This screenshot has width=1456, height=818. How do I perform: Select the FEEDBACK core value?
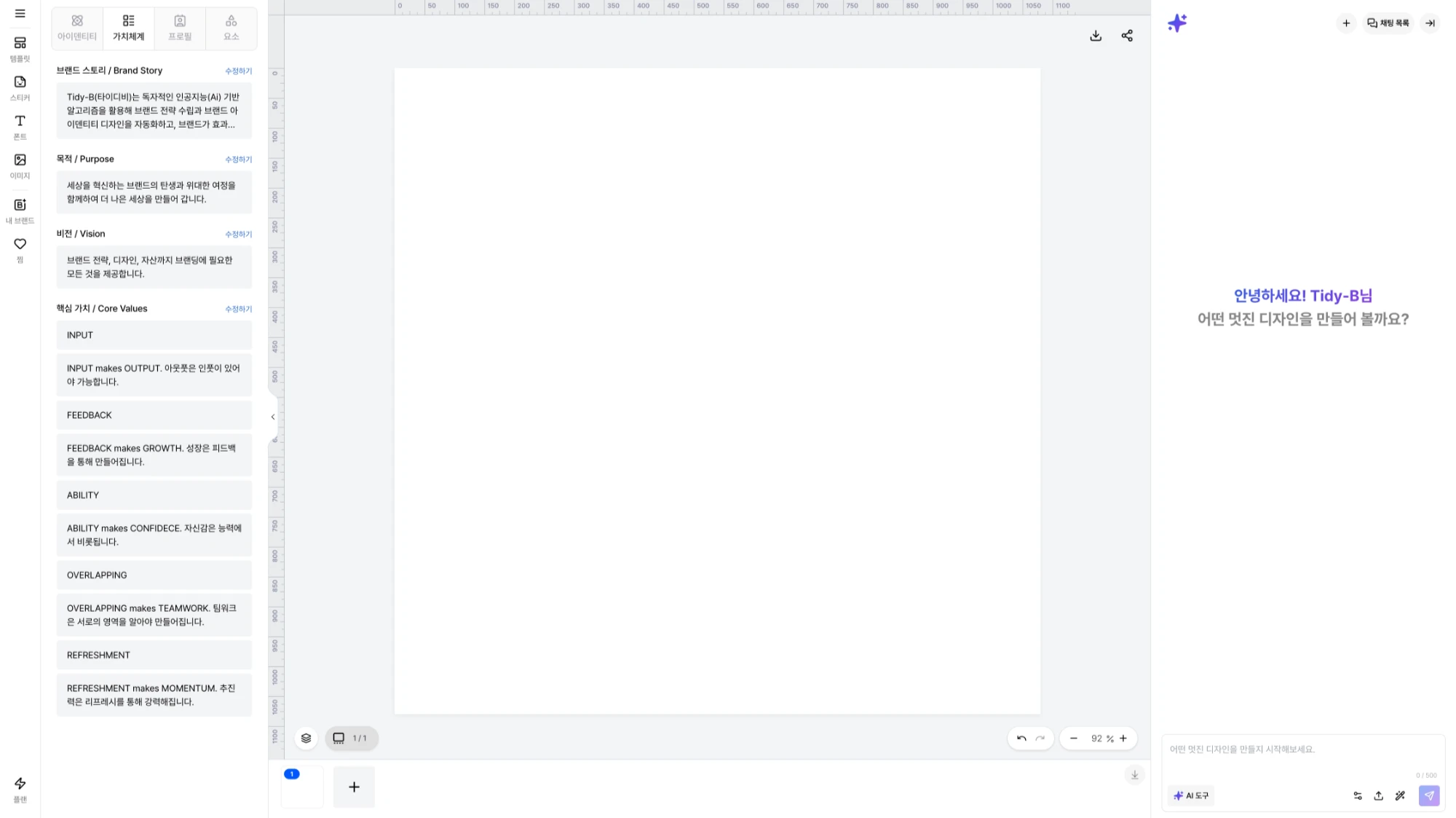pyautogui.click(x=154, y=415)
